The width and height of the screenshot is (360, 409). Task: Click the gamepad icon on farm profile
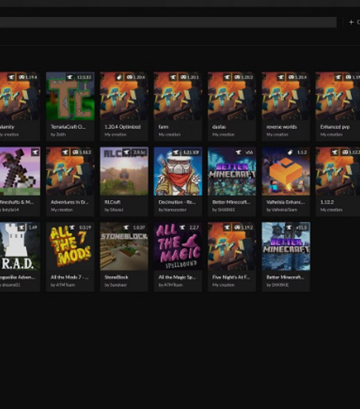pyautogui.click(x=183, y=77)
